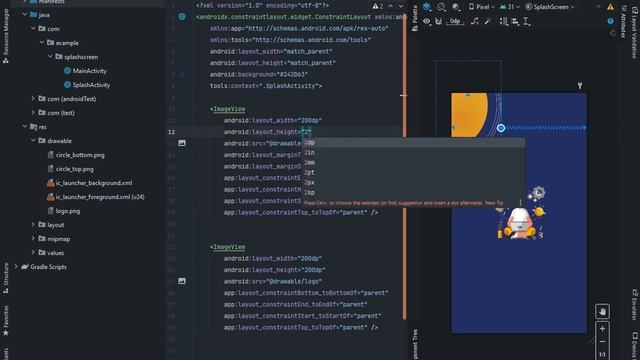This screenshot has height=360, width=640.
Task: Open the Favorites side tab
Action: [x=6, y=321]
